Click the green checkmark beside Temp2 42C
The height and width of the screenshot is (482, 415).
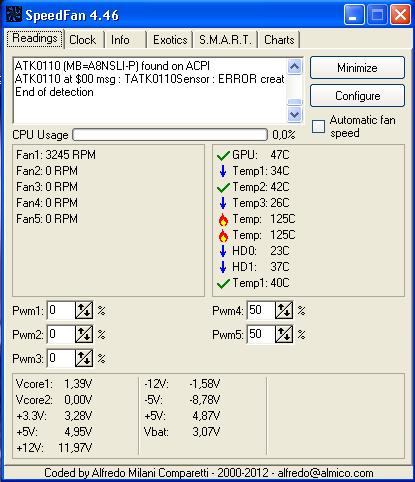(223, 187)
